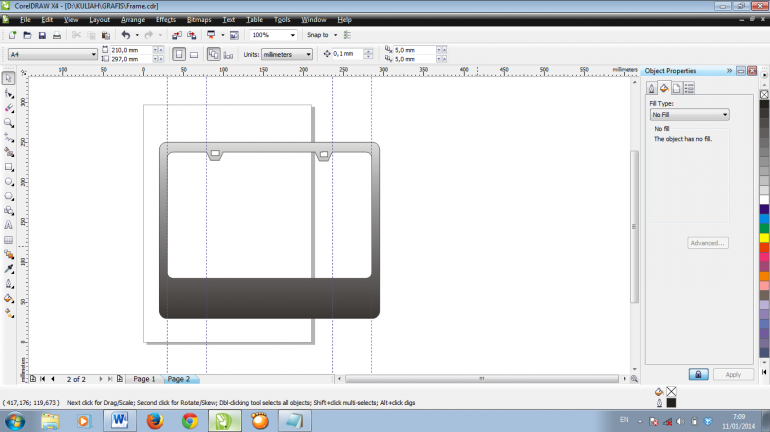This screenshot has width=770, height=432.
Task: Select the Smart fill tool
Action: tap(8, 152)
